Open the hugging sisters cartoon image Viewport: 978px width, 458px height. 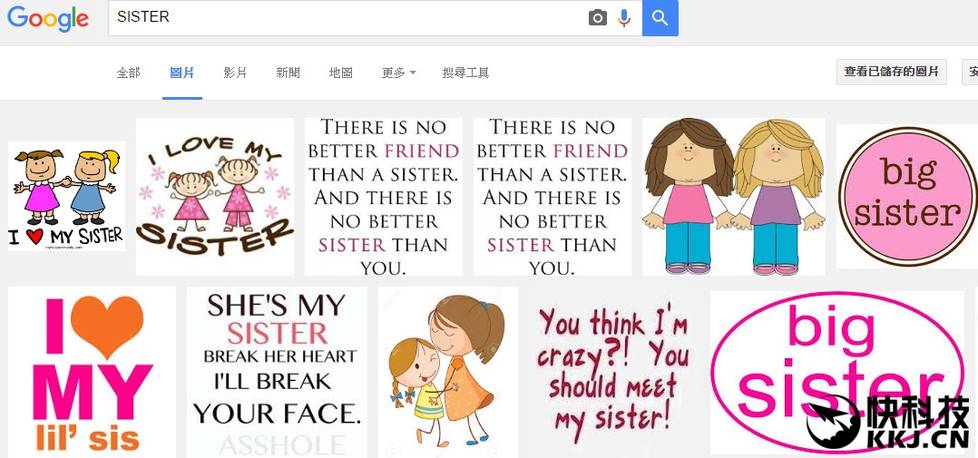click(448, 373)
